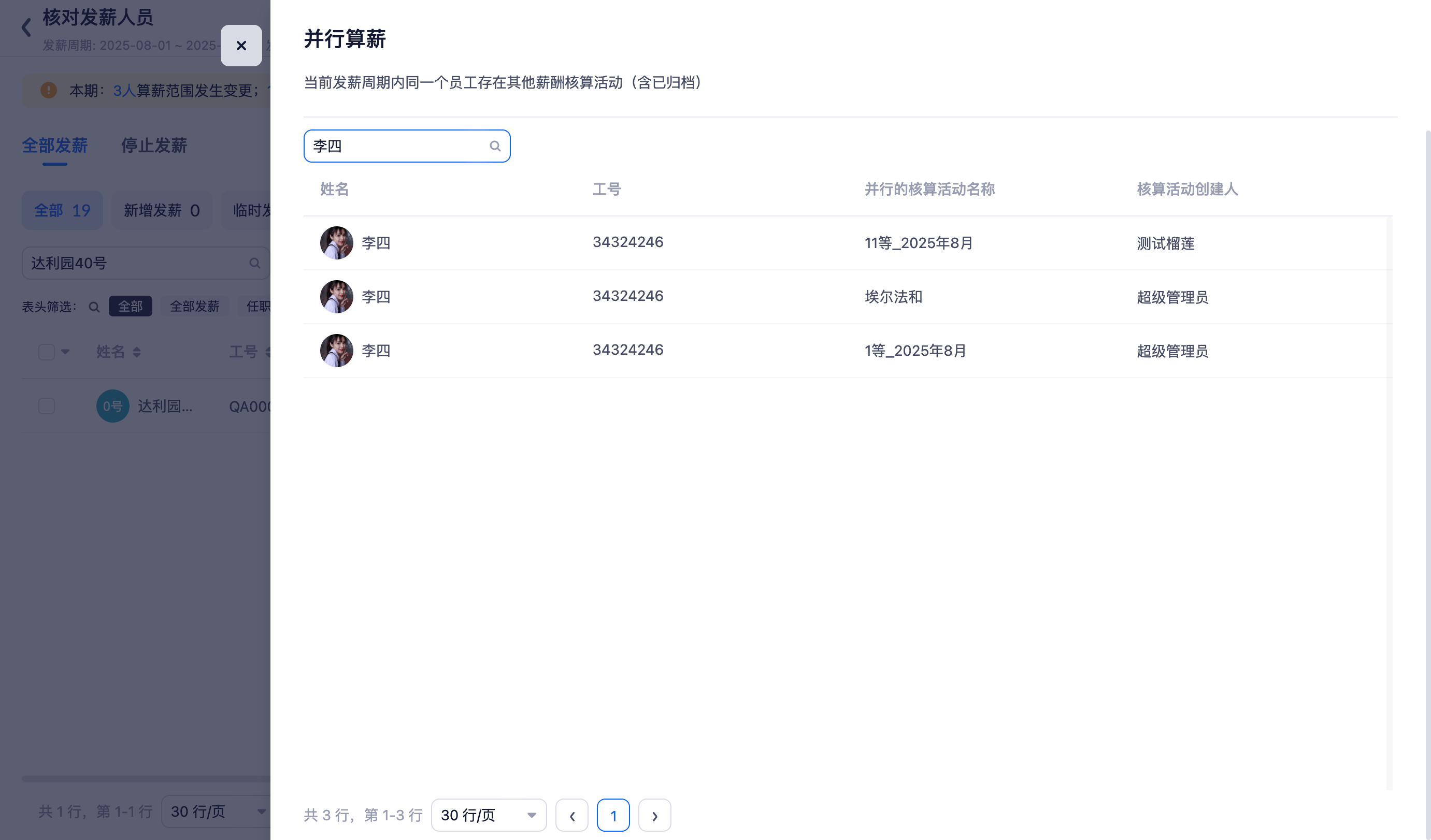Image resolution: width=1431 pixels, height=840 pixels.
Task: Click the 表头筛选 search icon
Action: [x=94, y=307]
